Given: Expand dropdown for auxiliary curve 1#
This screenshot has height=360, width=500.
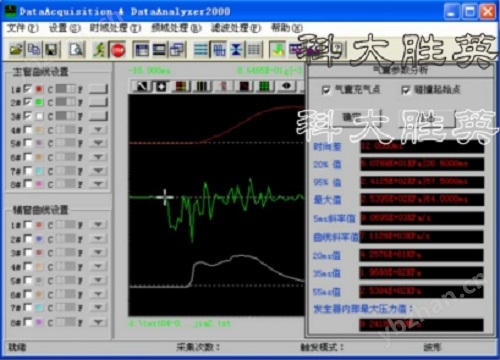Looking at the screenshot, I should pos(98,225).
